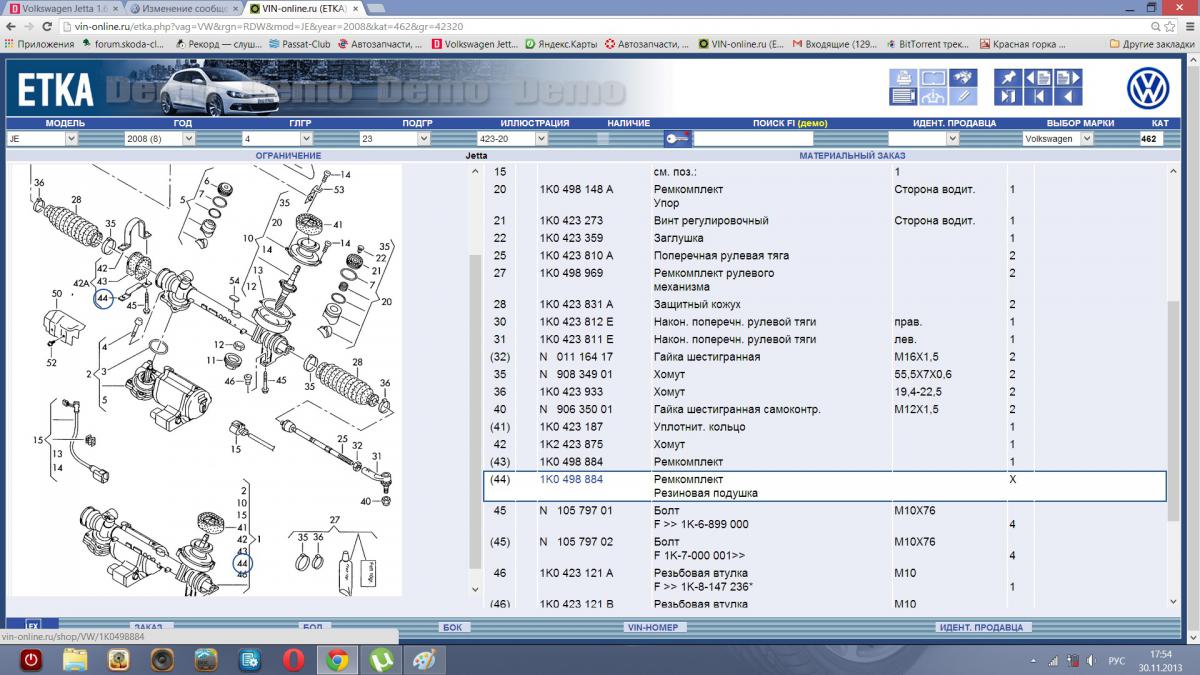Click the pushpin icon in ETKA toolbar
This screenshot has height=675, width=1200.
(1008, 78)
